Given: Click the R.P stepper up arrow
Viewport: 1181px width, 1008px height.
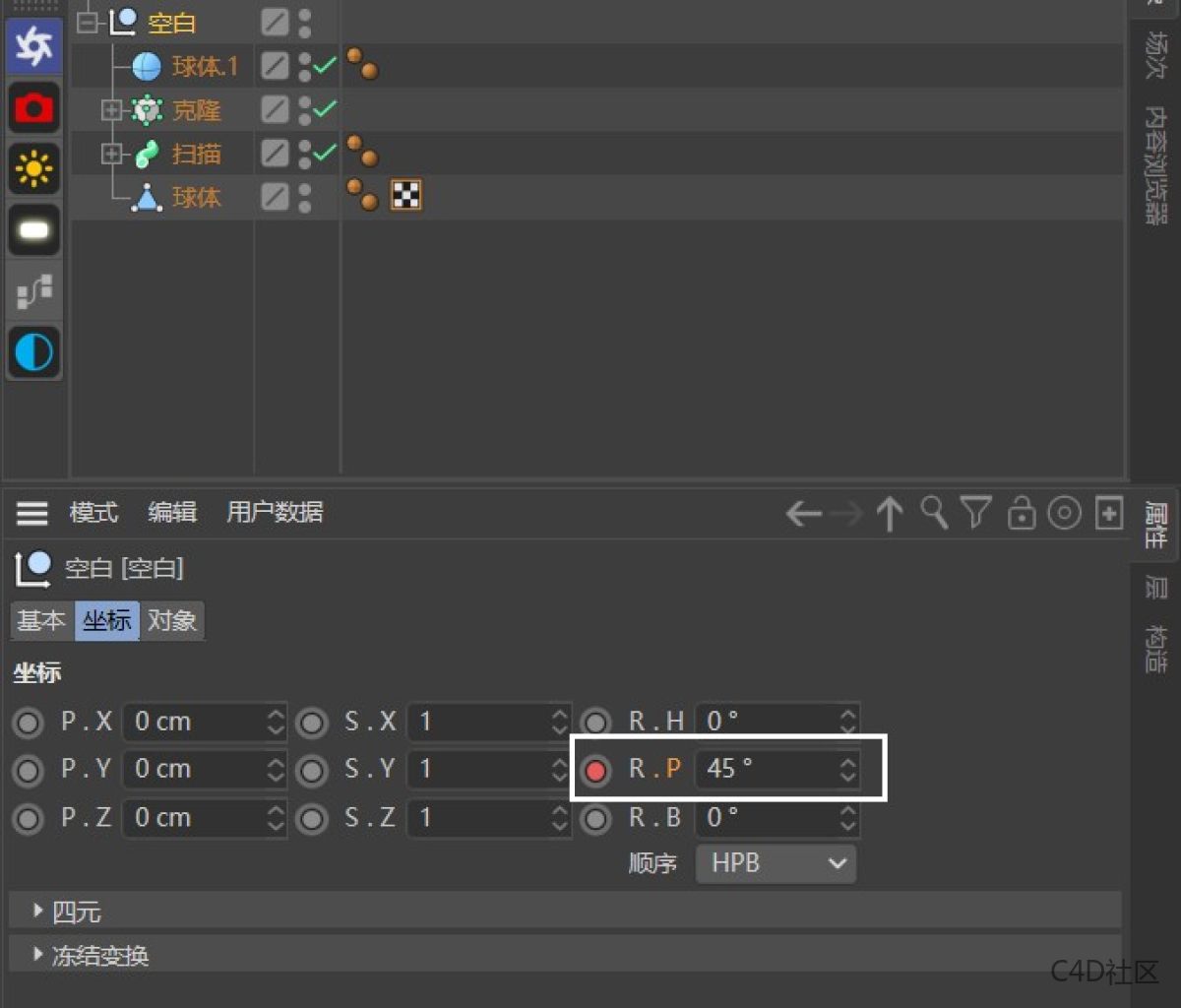Looking at the screenshot, I should (847, 762).
